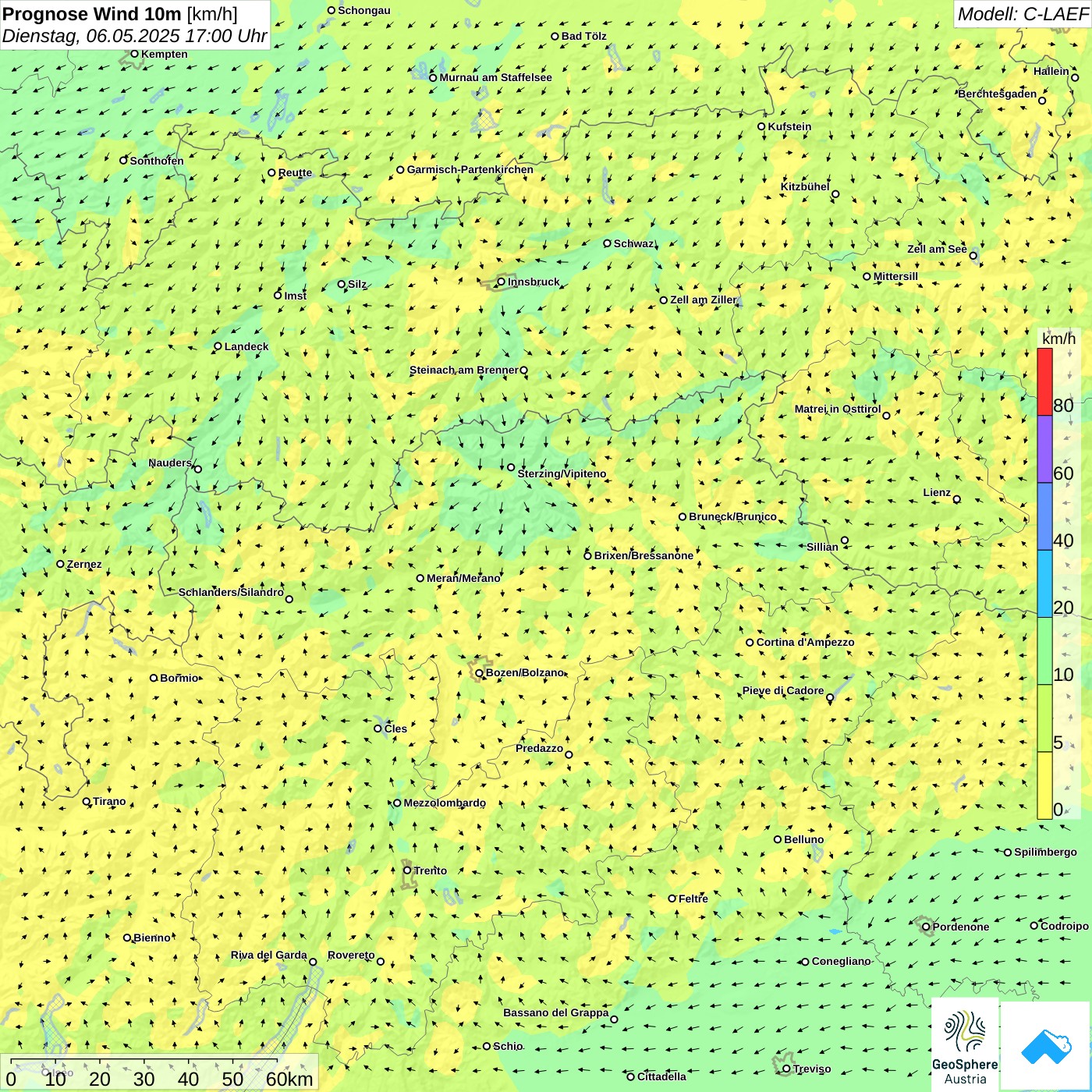Click the Murnau am Staffelsee label
This screenshot has height=1092, width=1092.
point(495,77)
